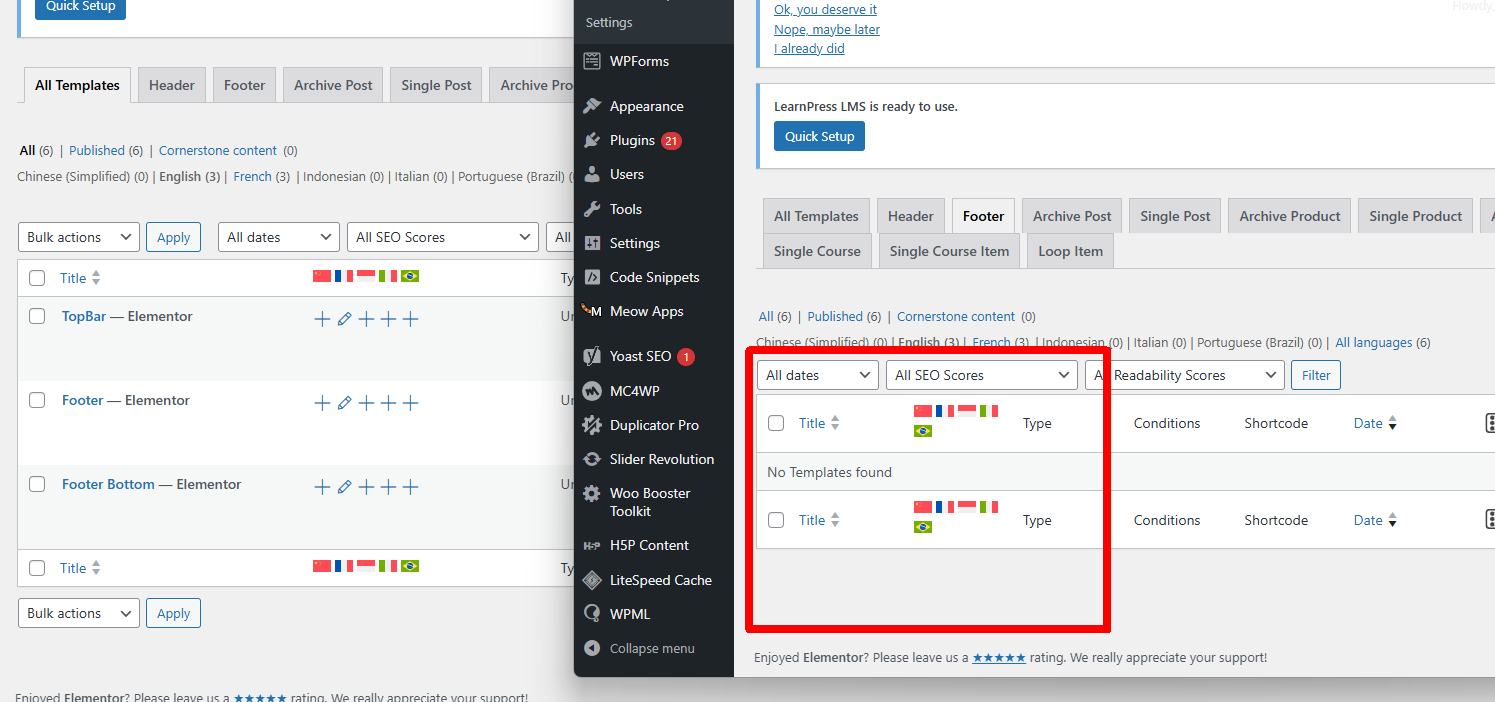Tick the Footer Bottom row checkbox
1495x702 pixels.
(37, 484)
